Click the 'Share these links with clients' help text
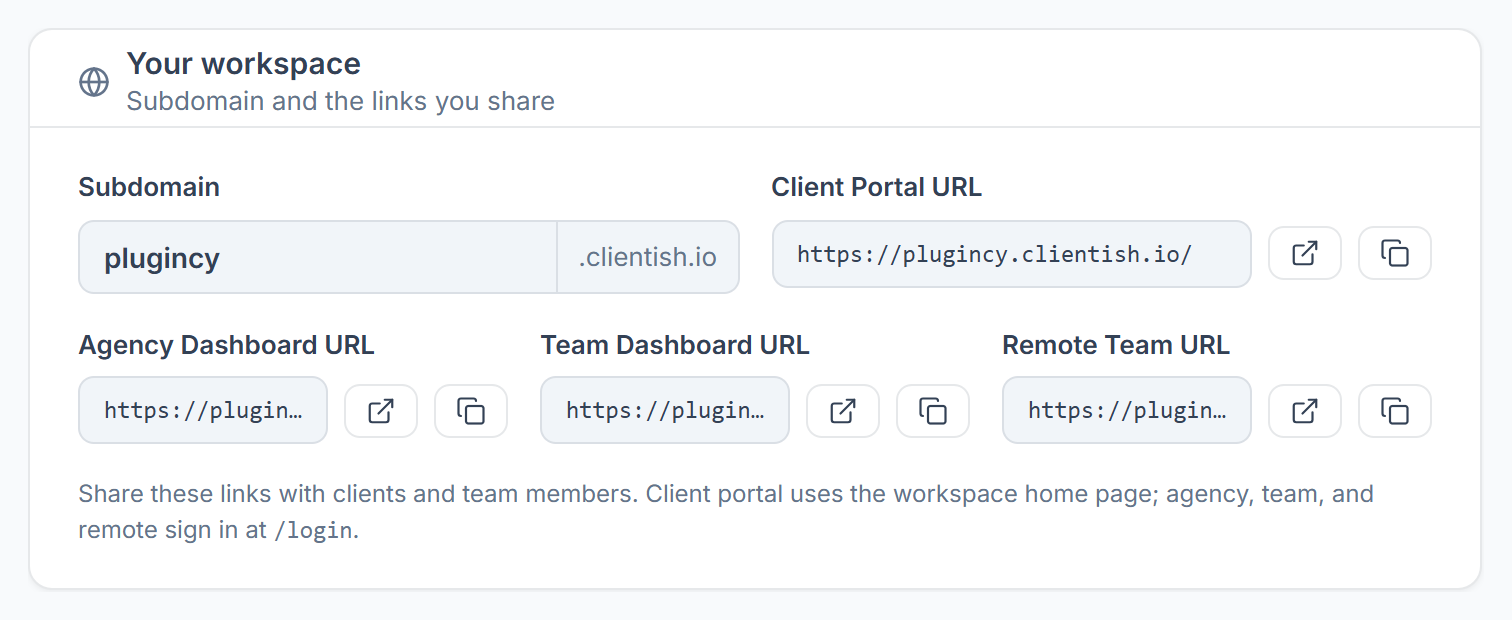This screenshot has width=1512, height=620. click(726, 511)
